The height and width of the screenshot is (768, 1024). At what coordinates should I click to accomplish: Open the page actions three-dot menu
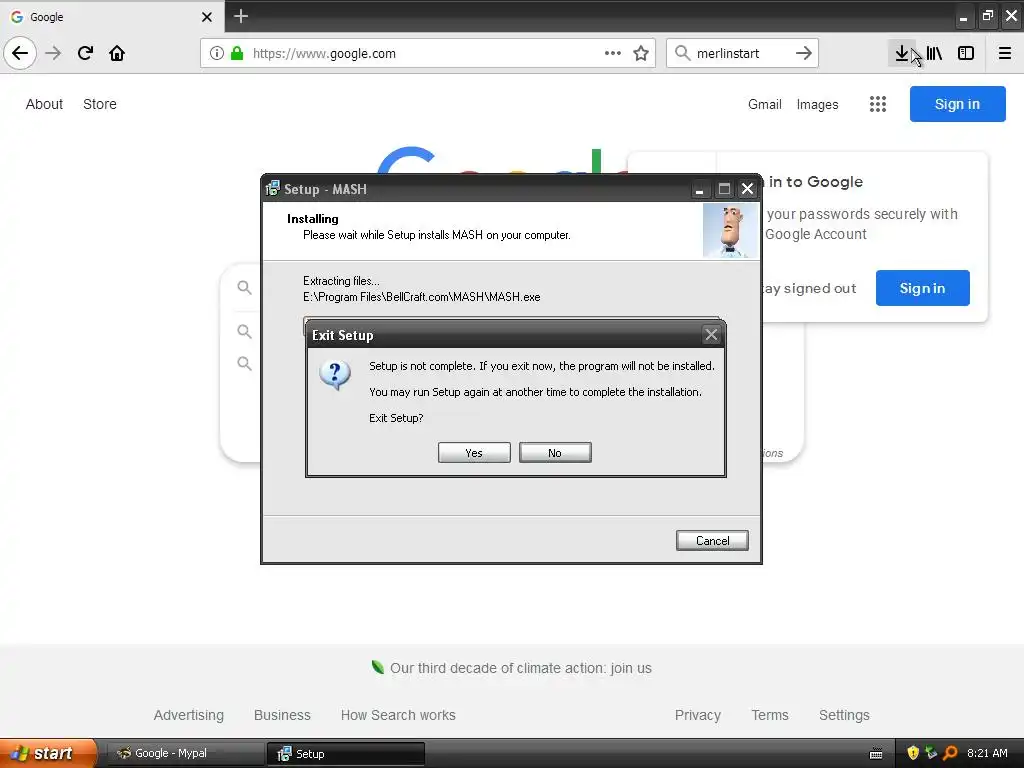(x=613, y=53)
